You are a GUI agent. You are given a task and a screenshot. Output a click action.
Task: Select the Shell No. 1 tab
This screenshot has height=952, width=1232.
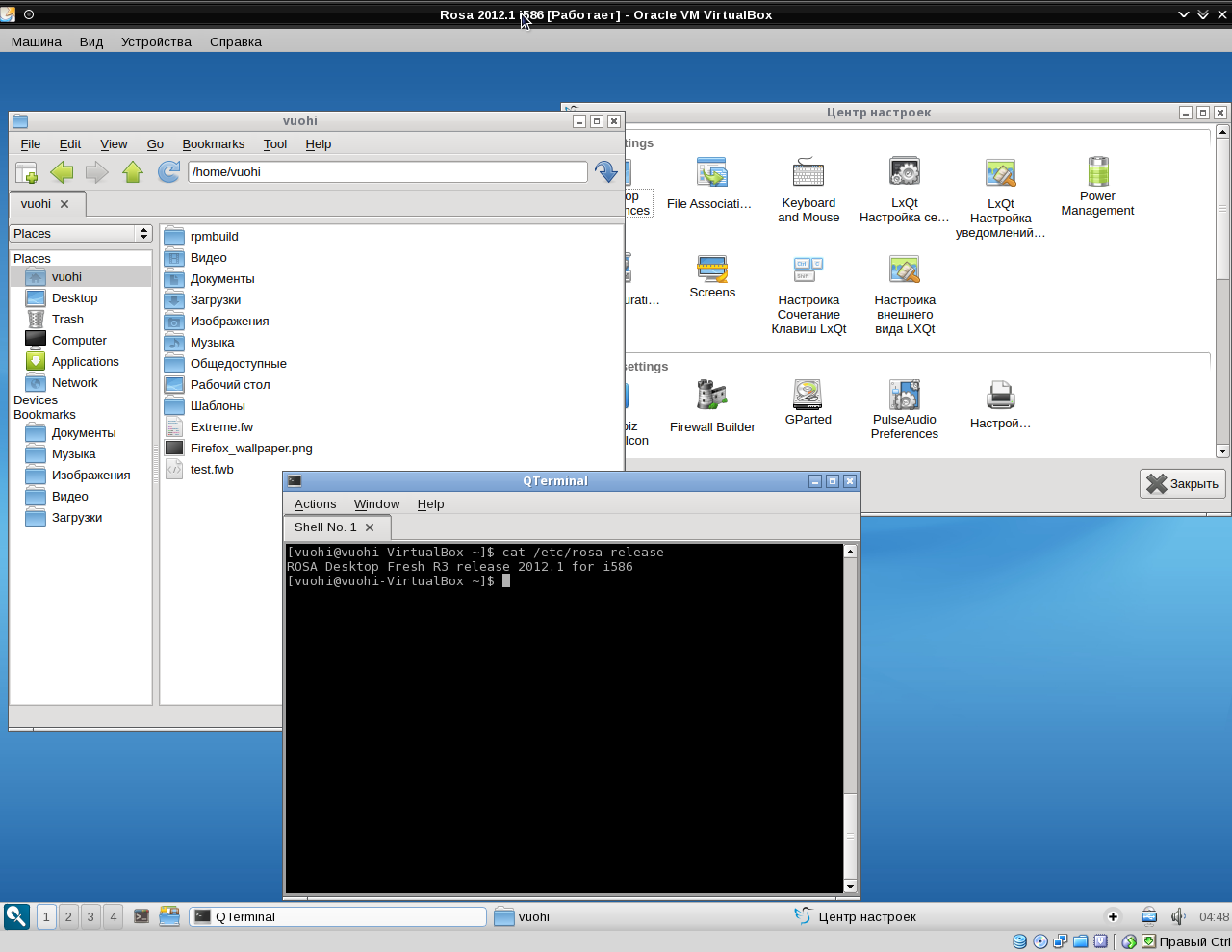pos(325,527)
